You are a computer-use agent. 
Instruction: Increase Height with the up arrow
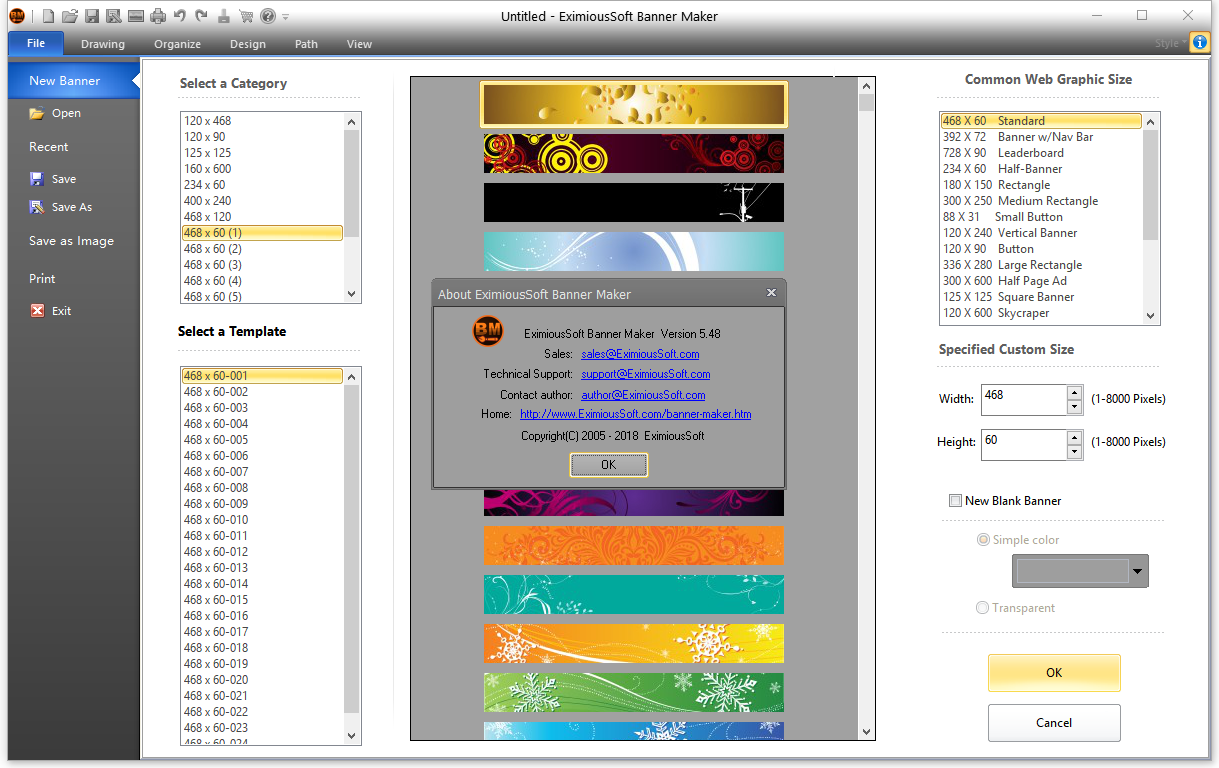click(1074, 437)
